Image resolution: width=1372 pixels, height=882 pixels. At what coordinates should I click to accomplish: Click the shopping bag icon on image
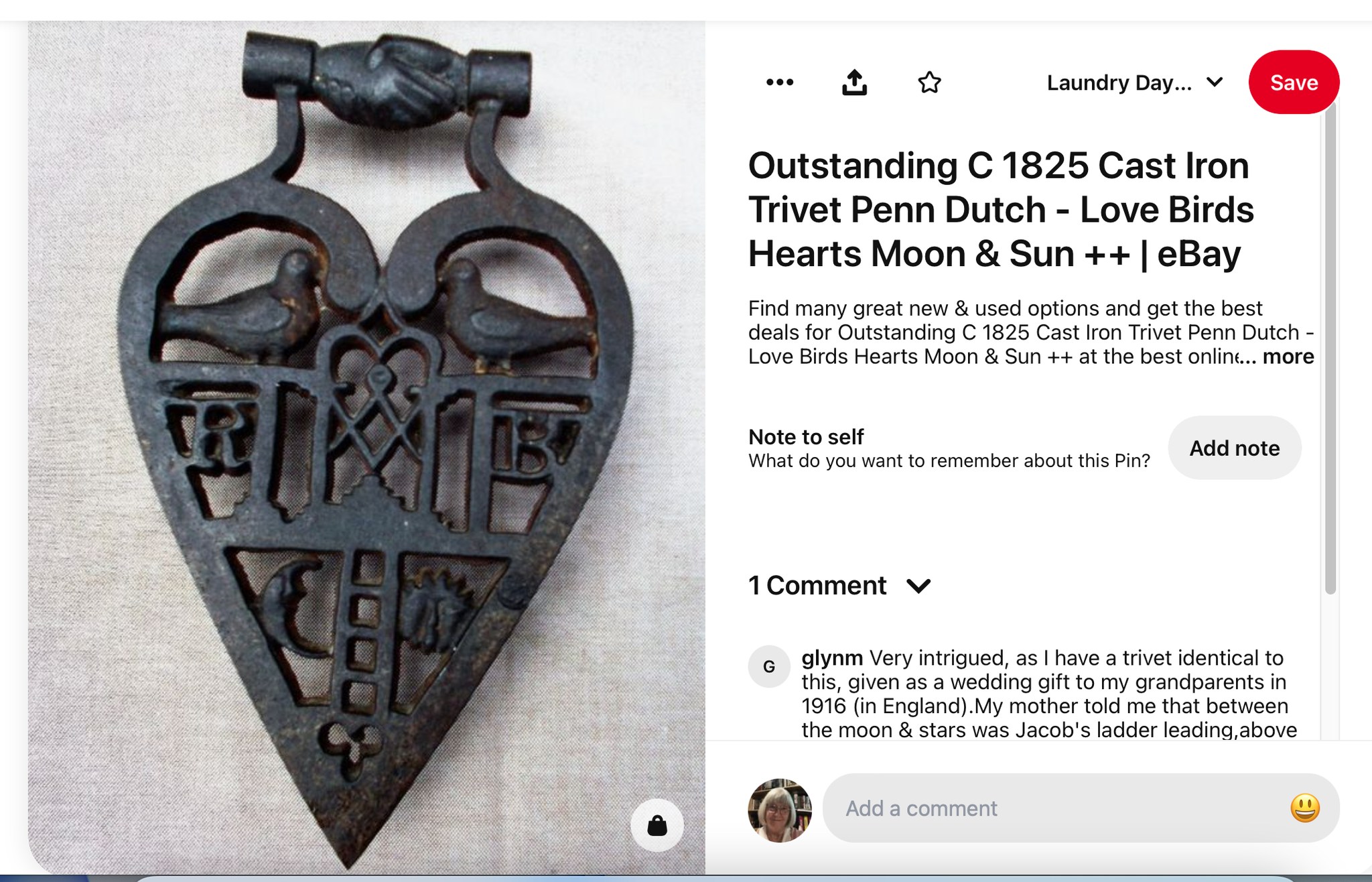[657, 825]
